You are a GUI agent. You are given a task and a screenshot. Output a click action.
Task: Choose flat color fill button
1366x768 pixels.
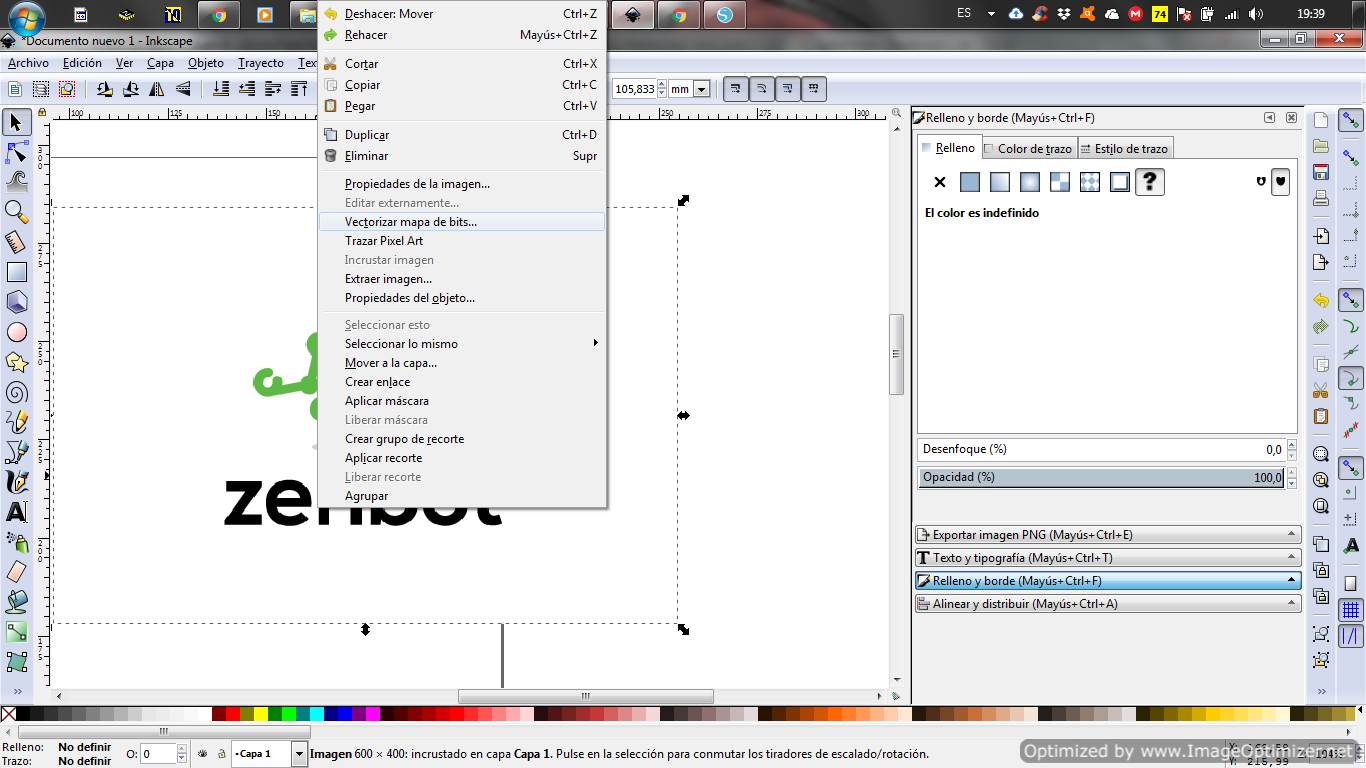(x=969, y=182)
